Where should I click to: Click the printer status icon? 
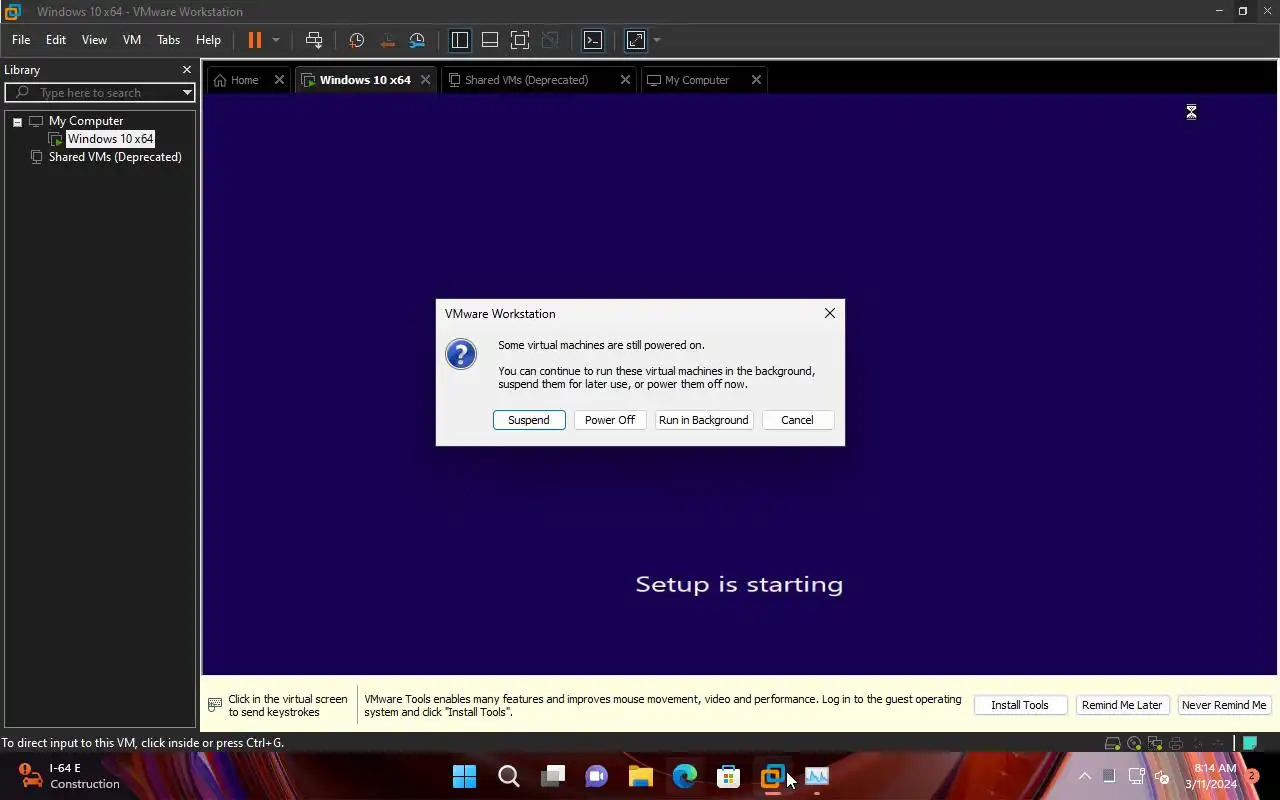1176,743
